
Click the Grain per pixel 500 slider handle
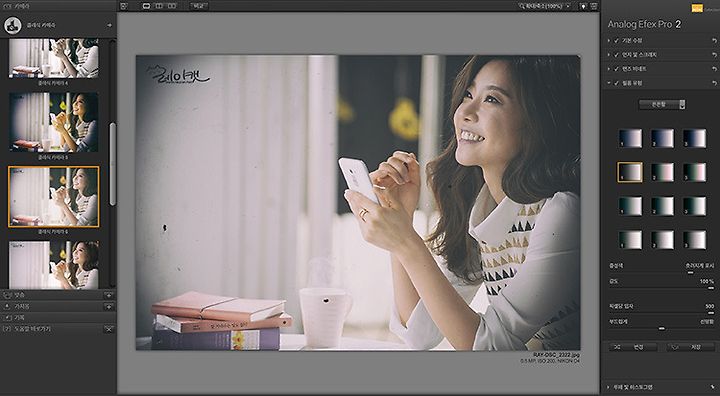(x=711, y=312)
